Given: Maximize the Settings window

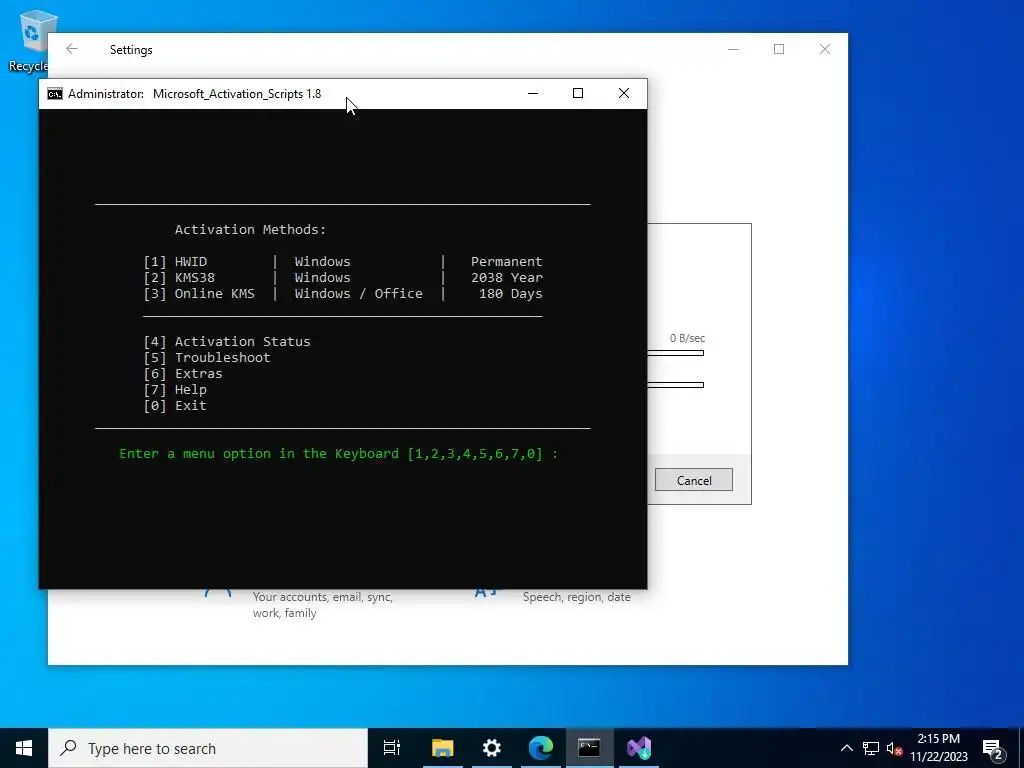Looking at the screenshot, I should click(x=779, y=49).
